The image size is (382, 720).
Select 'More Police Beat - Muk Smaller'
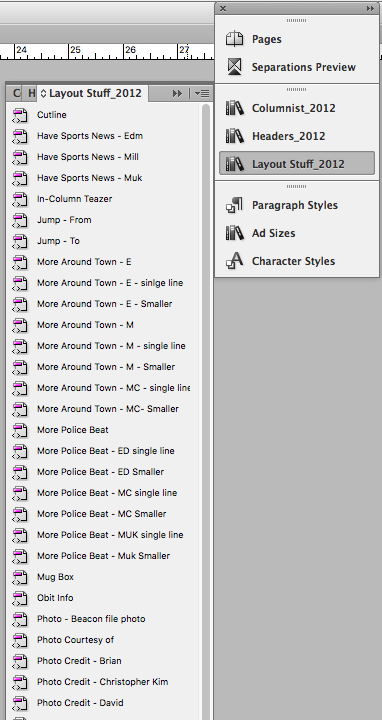[103, 556]
